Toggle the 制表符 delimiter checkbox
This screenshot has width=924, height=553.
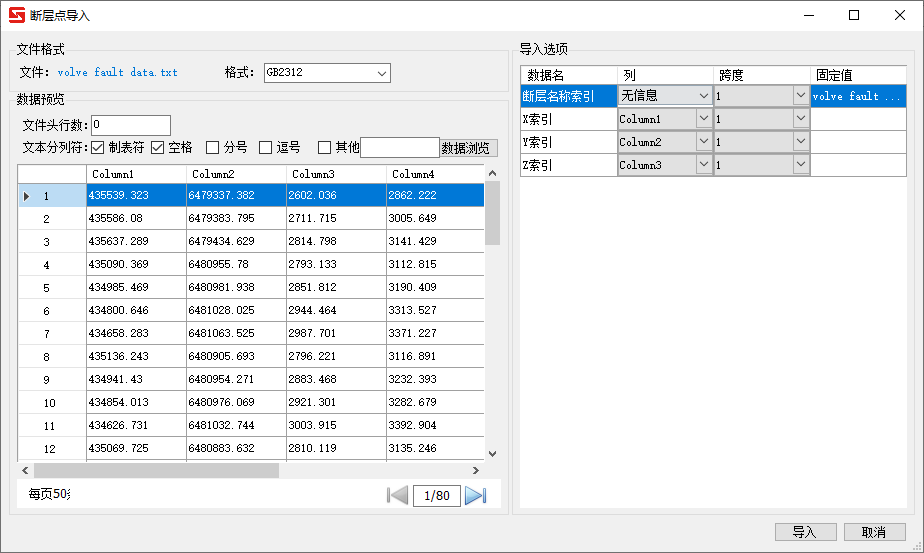tap(98, 147)
